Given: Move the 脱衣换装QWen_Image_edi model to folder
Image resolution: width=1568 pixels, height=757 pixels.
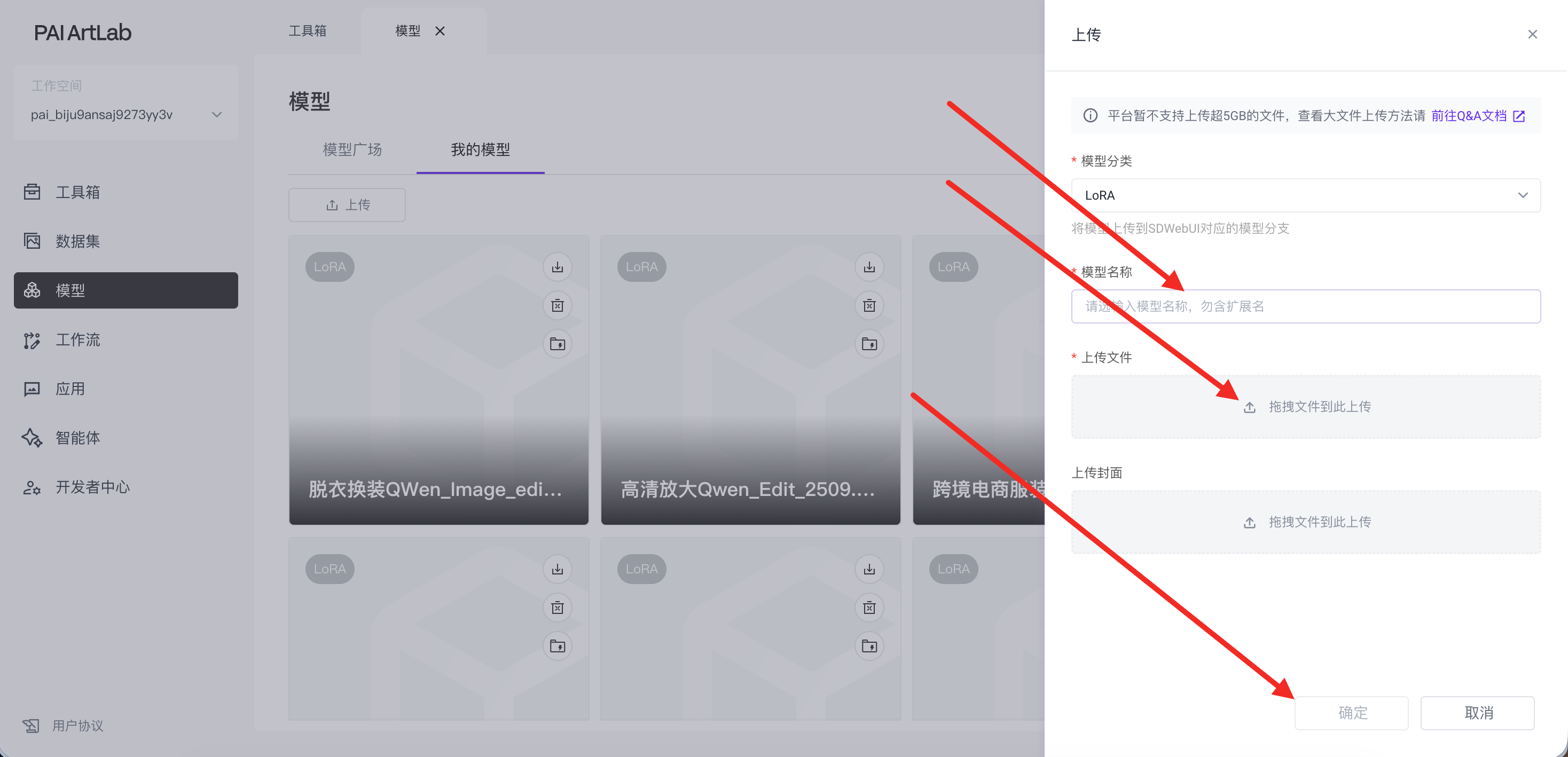Looking at the screenshot, I should pos(557,344).
